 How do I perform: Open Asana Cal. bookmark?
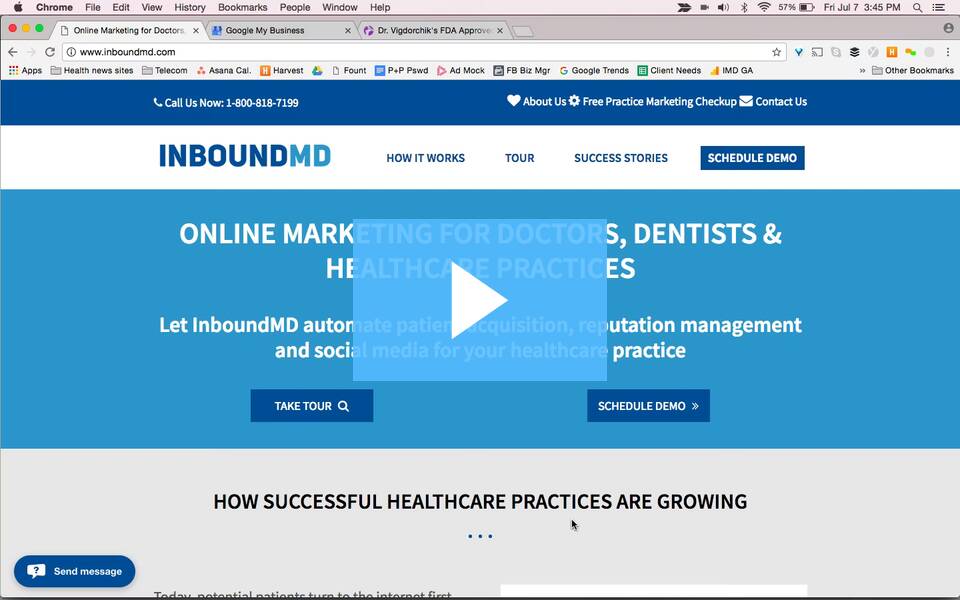(x=224, y=70)
